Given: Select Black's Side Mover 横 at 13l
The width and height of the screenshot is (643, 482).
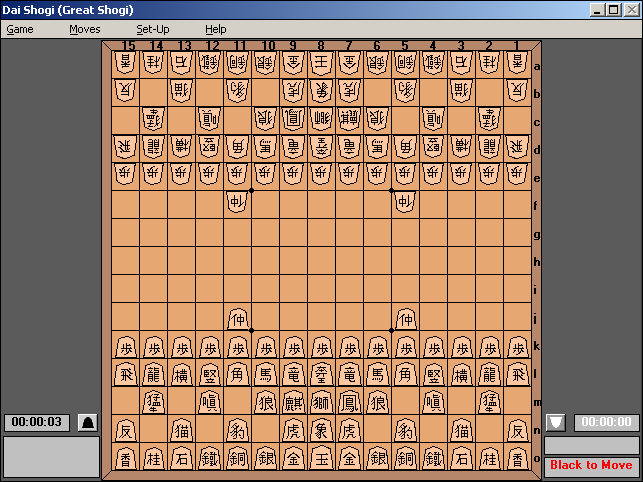Looking at the screenshot, I should (x=181, y=374).
